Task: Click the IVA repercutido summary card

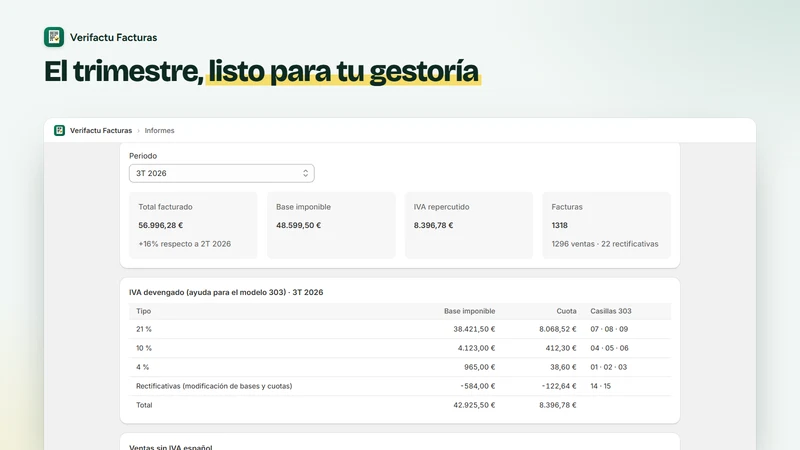Action: point(469,225)
